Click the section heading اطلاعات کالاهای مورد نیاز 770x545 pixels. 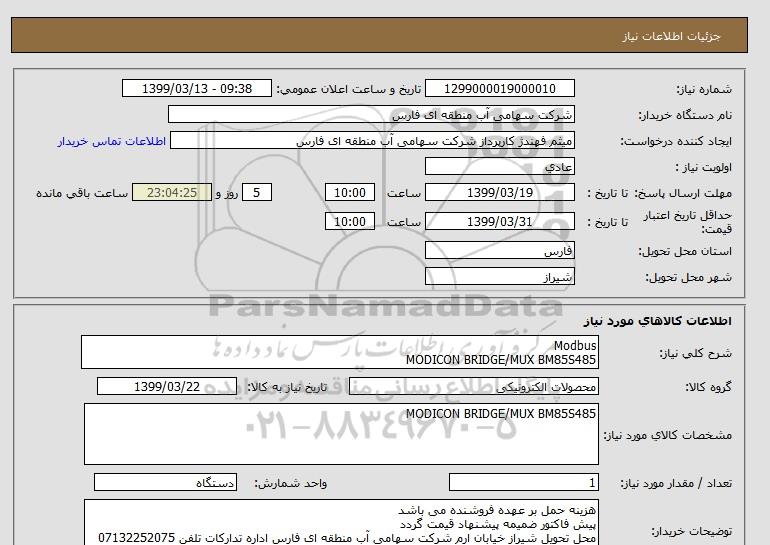pos(658,321)
